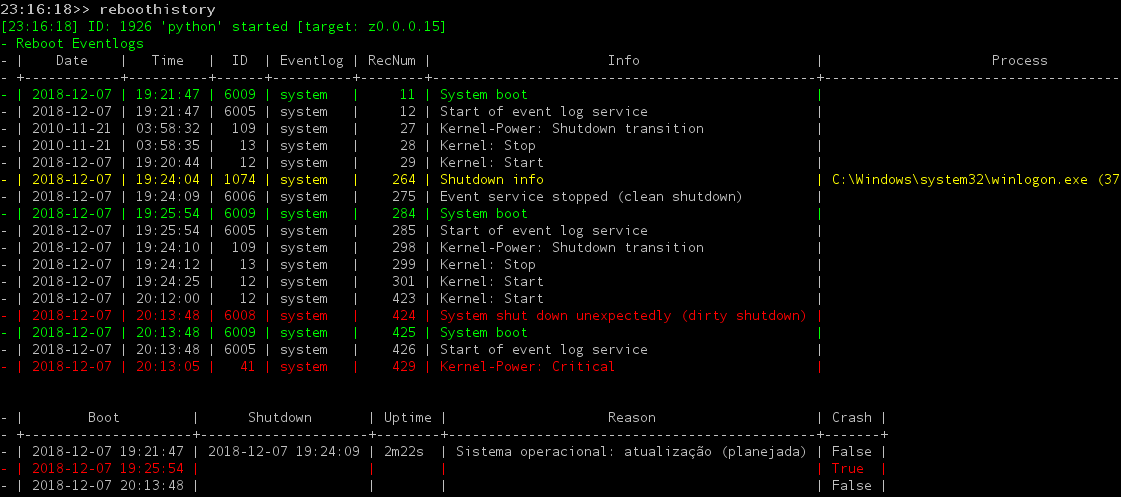Click the Sistema operacional reason text
This screenshot has height=497, width=1121.
pos(631,451)
